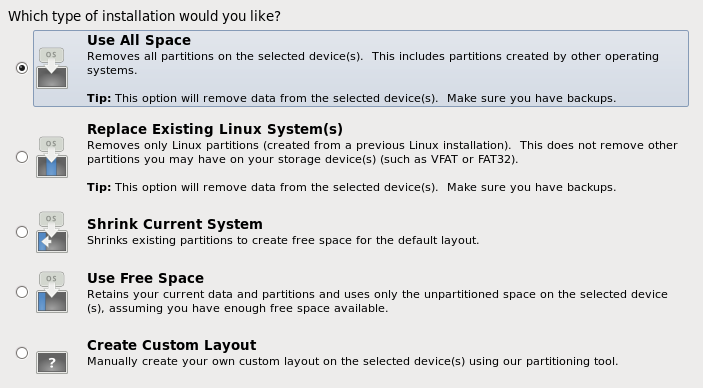Click the "Shrinks existing partitions" description
Viewport: 703px width, 388px height.
pyautogui.click(x=283, y=240)
